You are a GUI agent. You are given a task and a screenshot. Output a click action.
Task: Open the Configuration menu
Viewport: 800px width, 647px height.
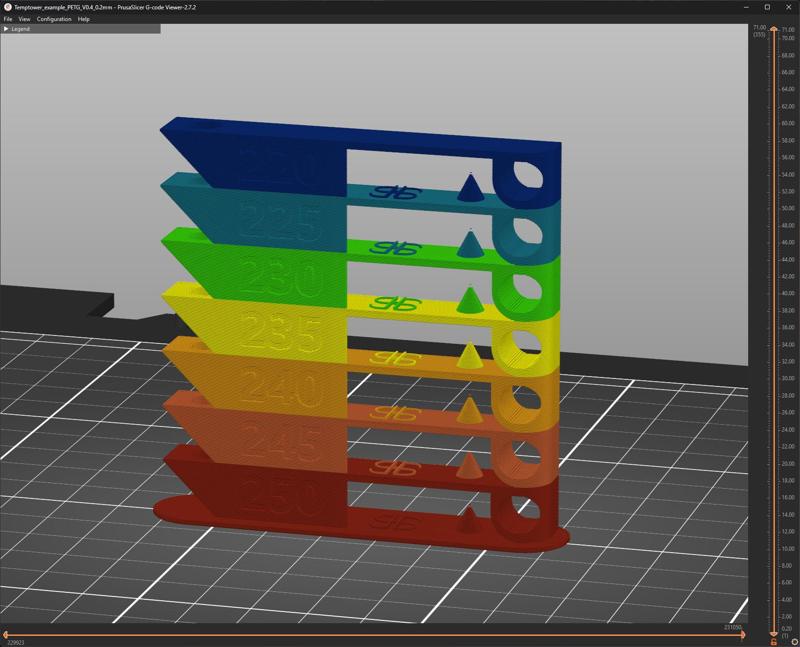click(x=54, y=19)
